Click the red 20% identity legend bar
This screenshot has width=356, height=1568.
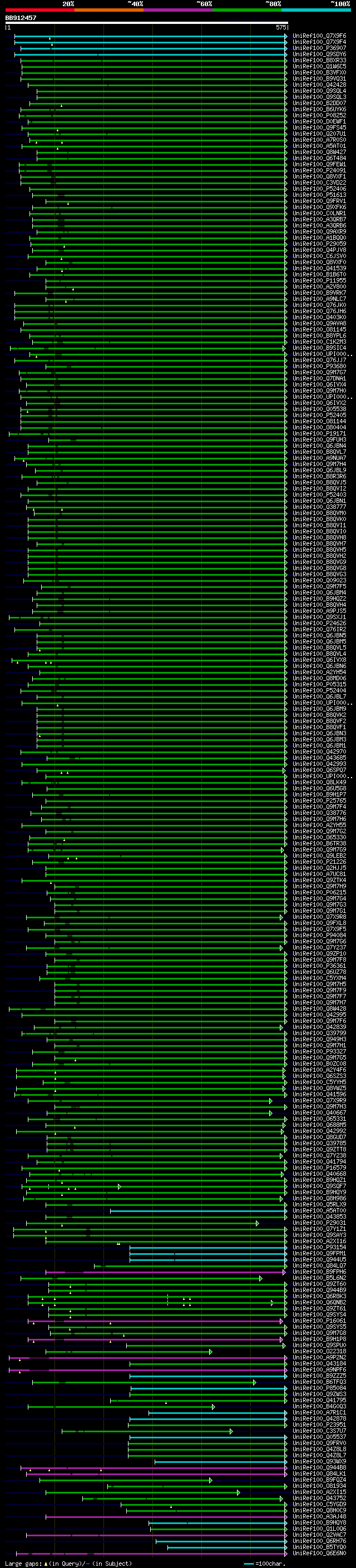tap(39, 10)
